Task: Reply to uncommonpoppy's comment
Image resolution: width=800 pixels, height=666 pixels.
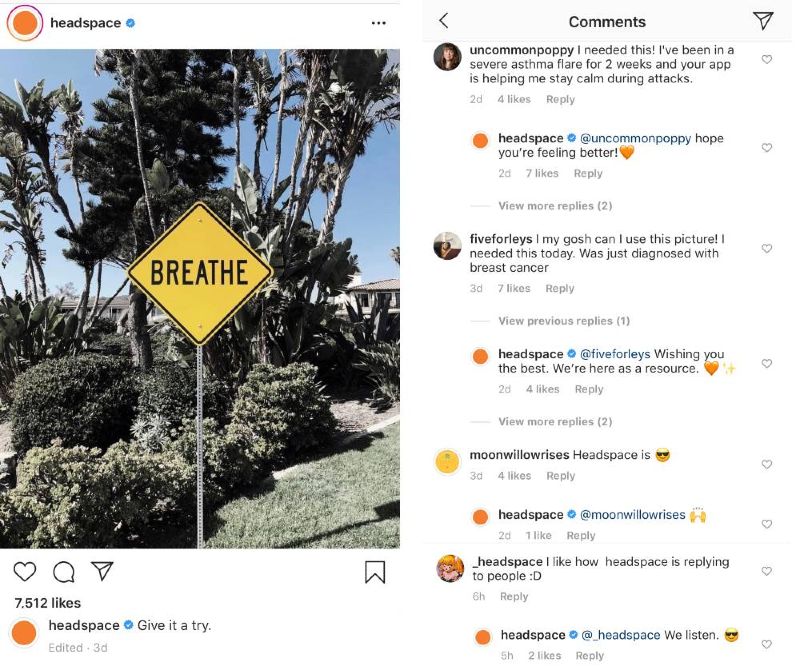Action: 560,99
